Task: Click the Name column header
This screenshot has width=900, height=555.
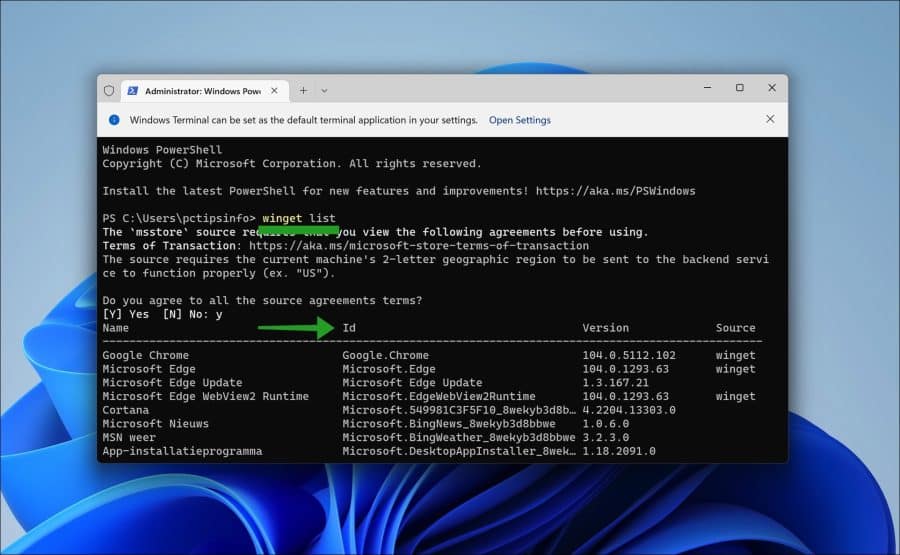Action: (115, 328)
